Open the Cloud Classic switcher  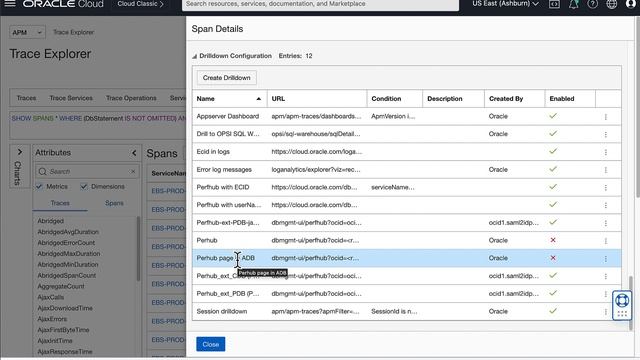point(140,4)
